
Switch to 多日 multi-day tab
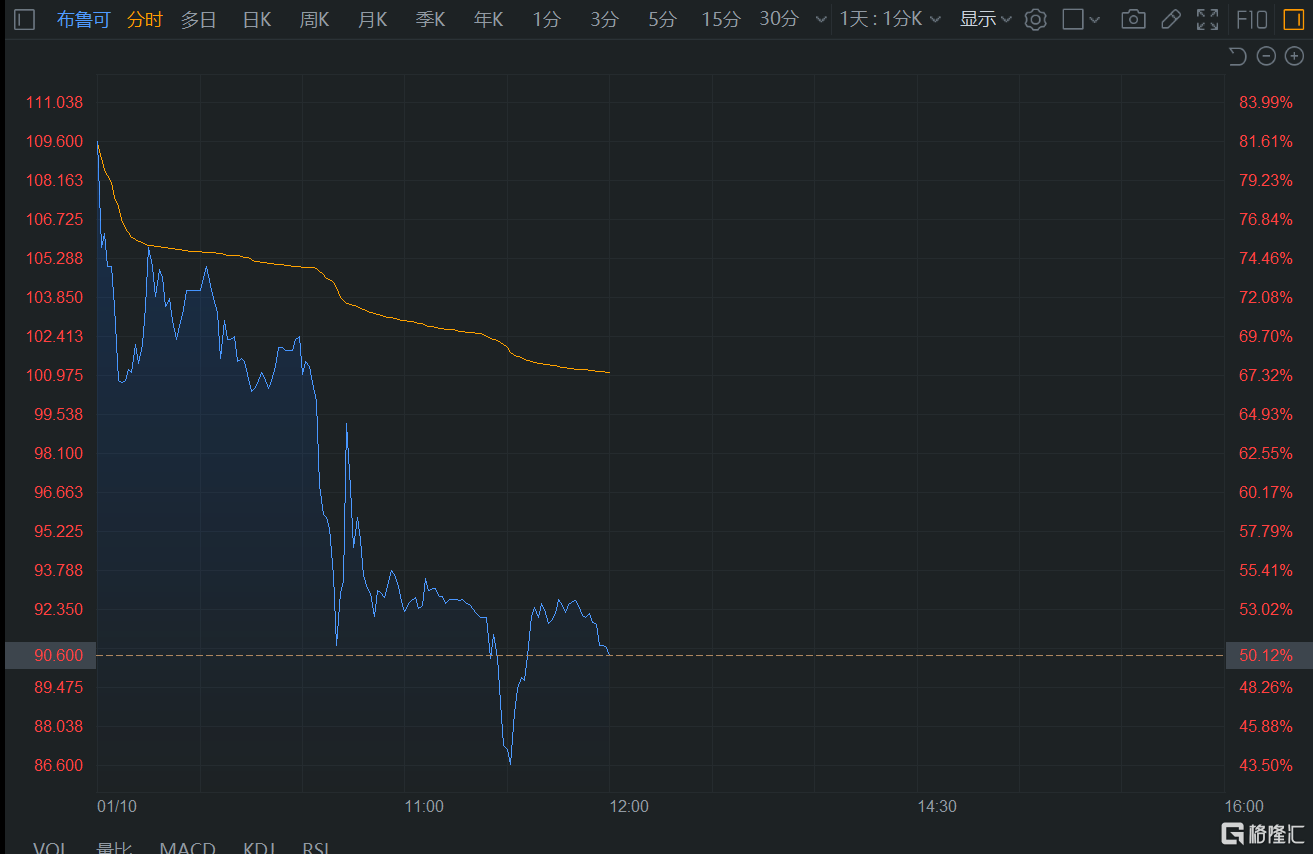tap(198, 19)
